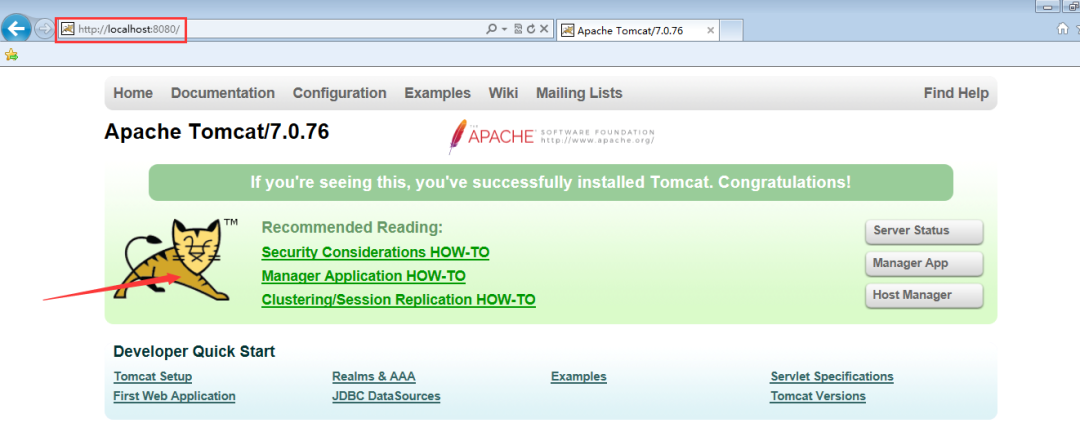This screenshot has height=432, width=1080.
Task: Refresh the page with the reload icon
Action: tap(531, 29)
